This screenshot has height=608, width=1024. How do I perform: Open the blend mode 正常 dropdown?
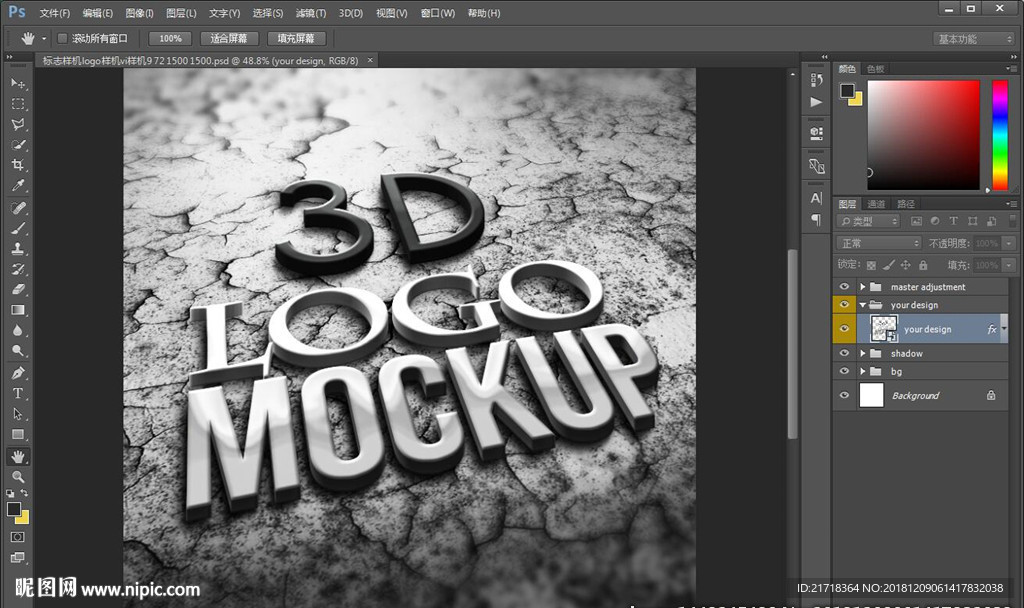(x=879, y=243)
